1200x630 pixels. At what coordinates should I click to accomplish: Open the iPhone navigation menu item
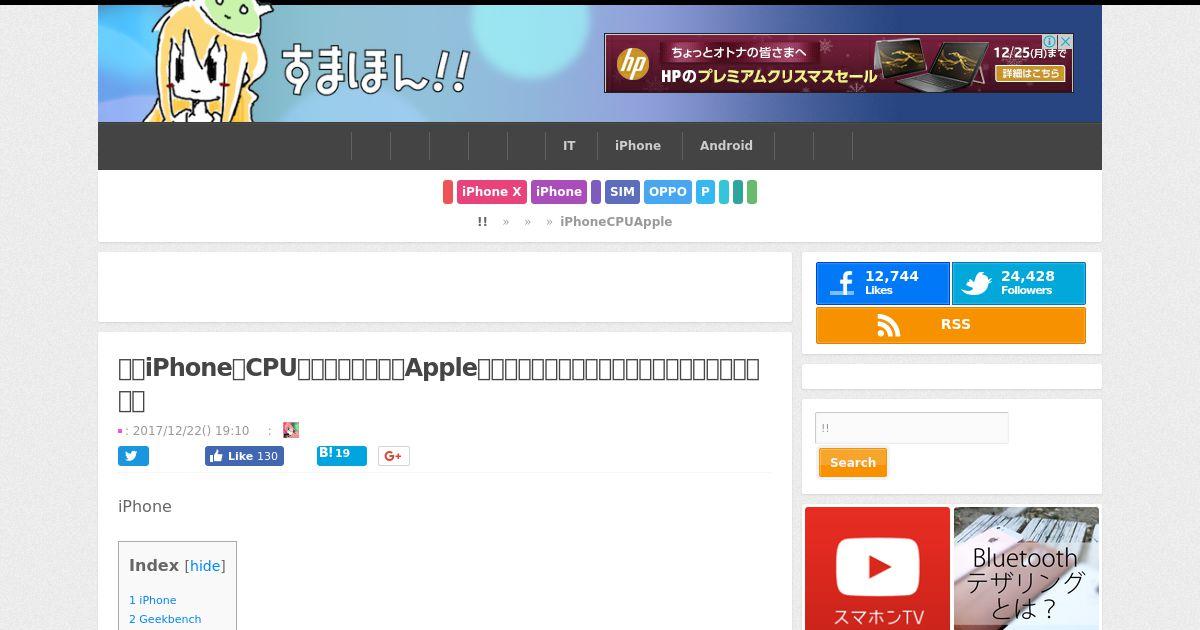[x=638, y=146]
